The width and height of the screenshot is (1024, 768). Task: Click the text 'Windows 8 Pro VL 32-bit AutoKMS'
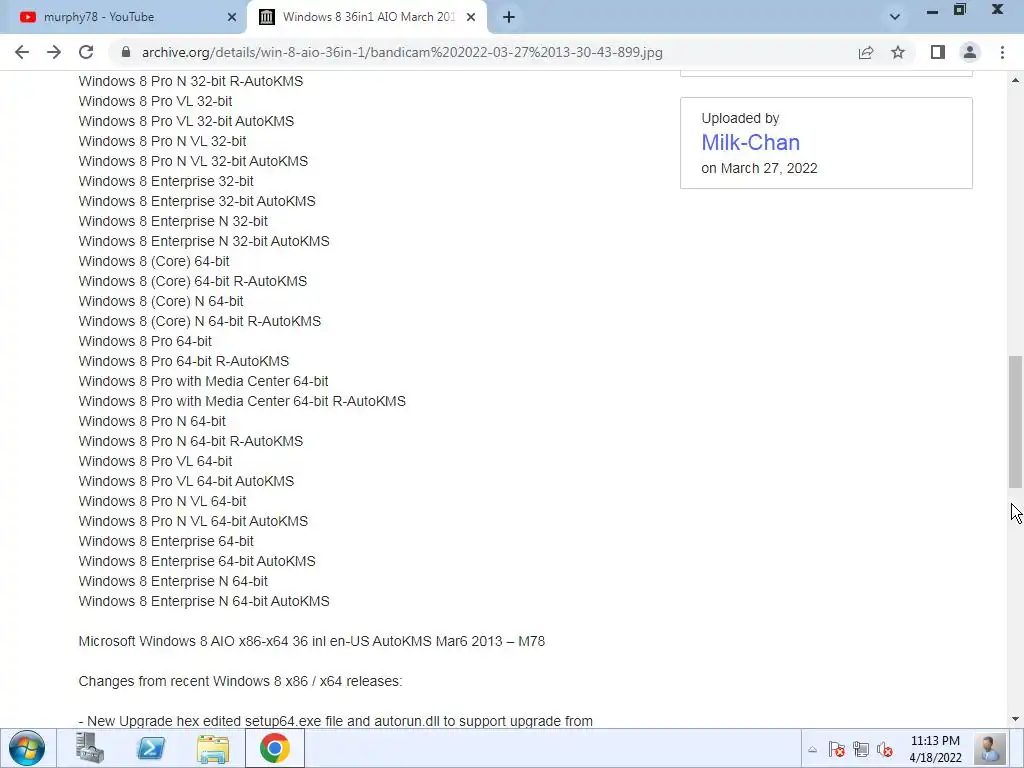pyautogui.click(x=186, y=121)
